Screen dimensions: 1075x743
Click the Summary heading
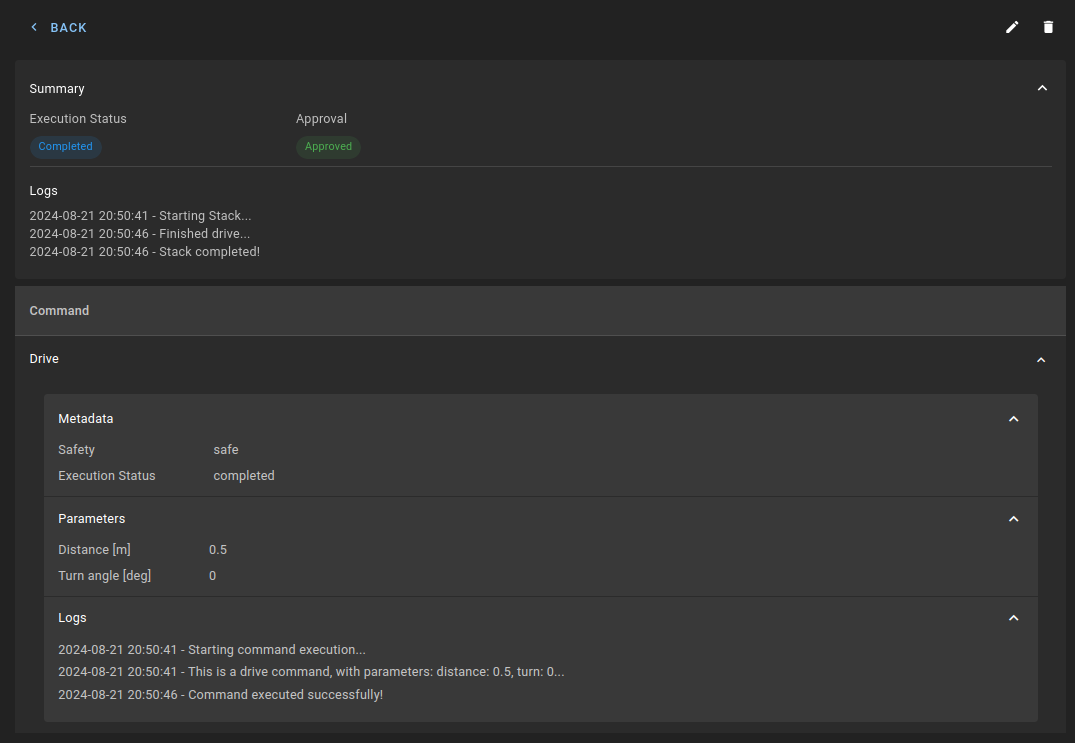[57, 89]
